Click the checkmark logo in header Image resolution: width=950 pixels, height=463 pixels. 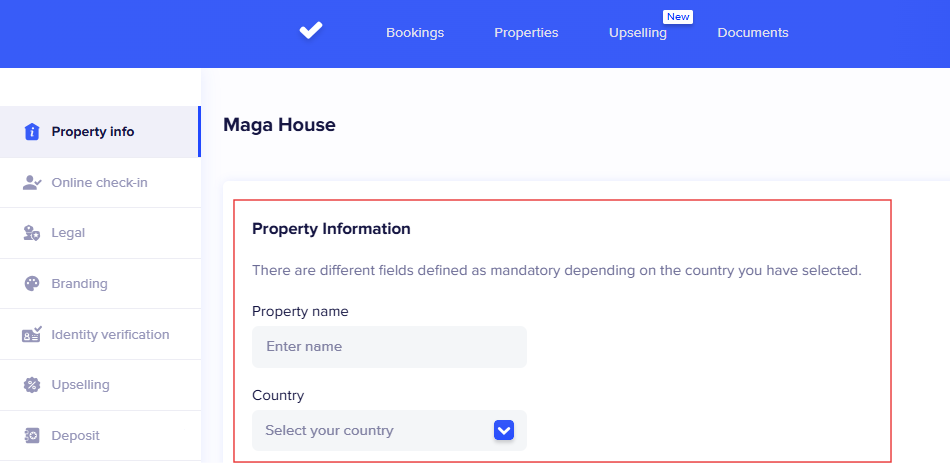[311, 31]
